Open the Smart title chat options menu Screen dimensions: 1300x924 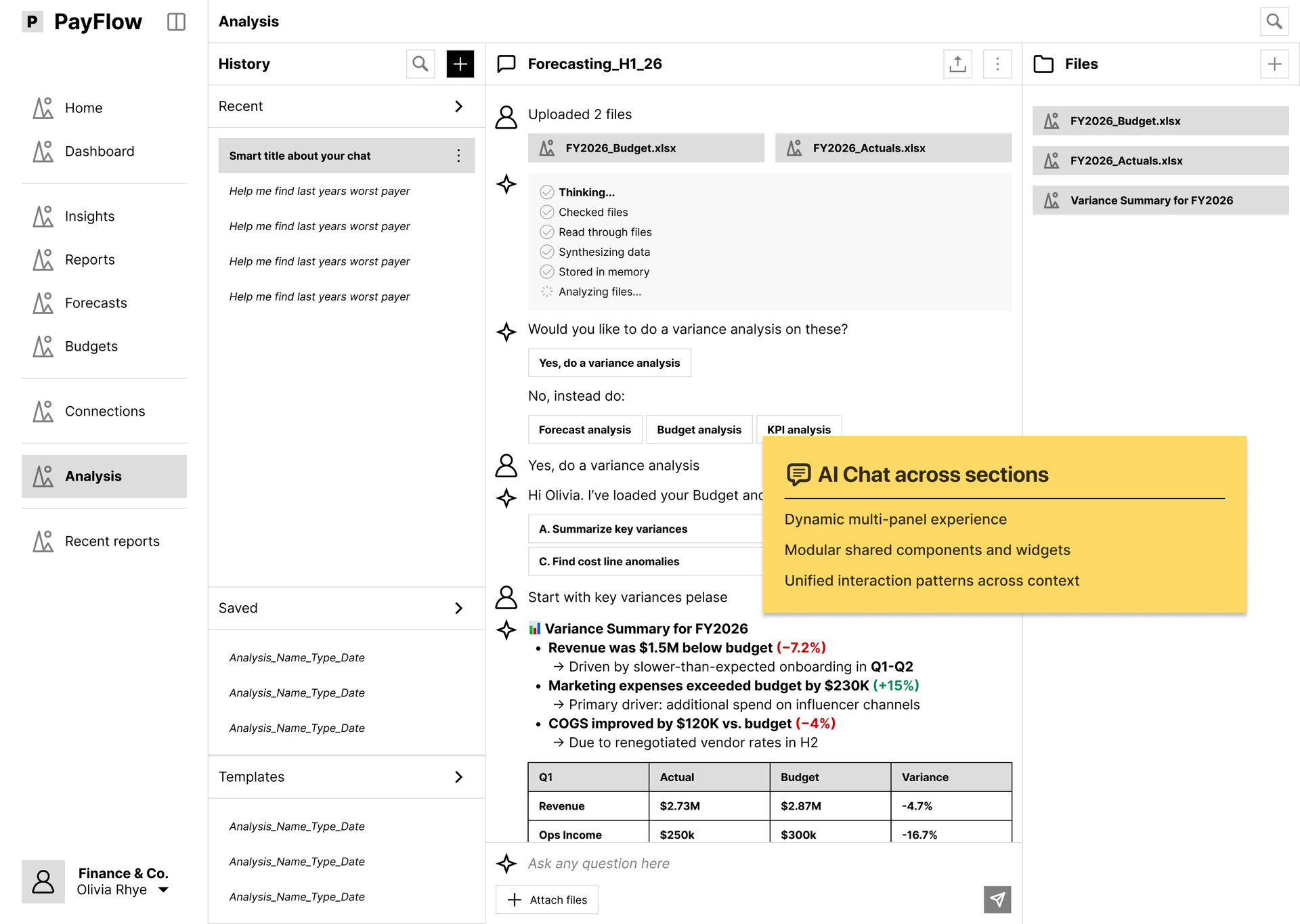coord(458,156)
